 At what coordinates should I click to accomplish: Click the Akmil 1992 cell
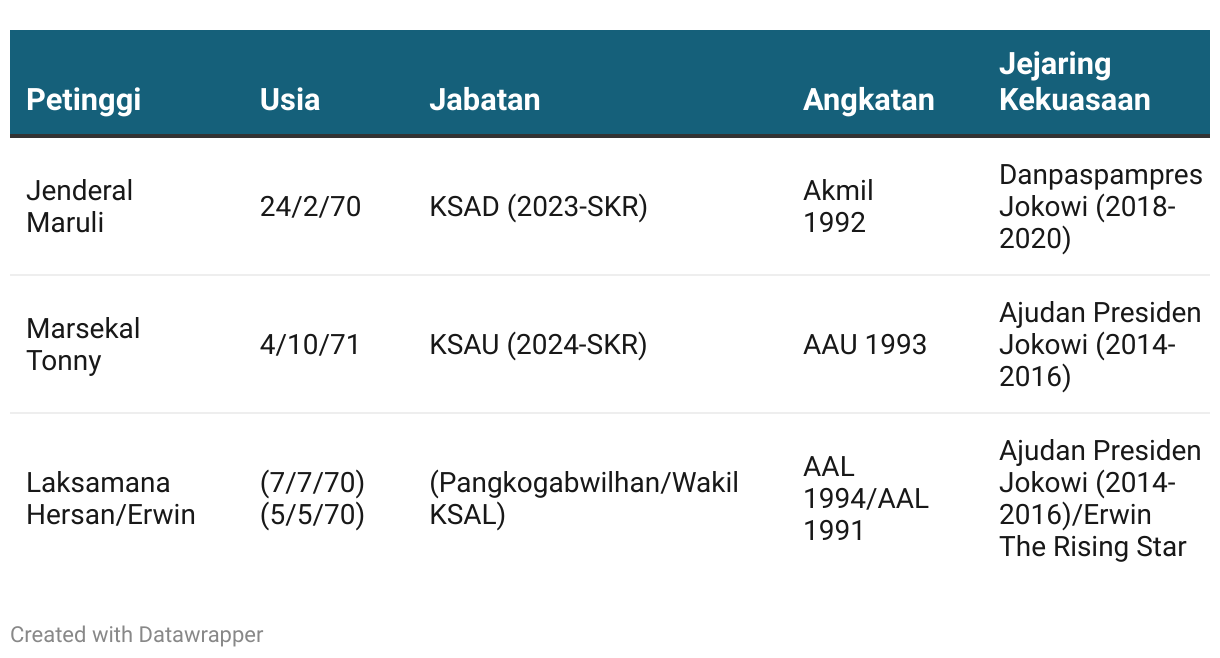[x=838, y=206]
